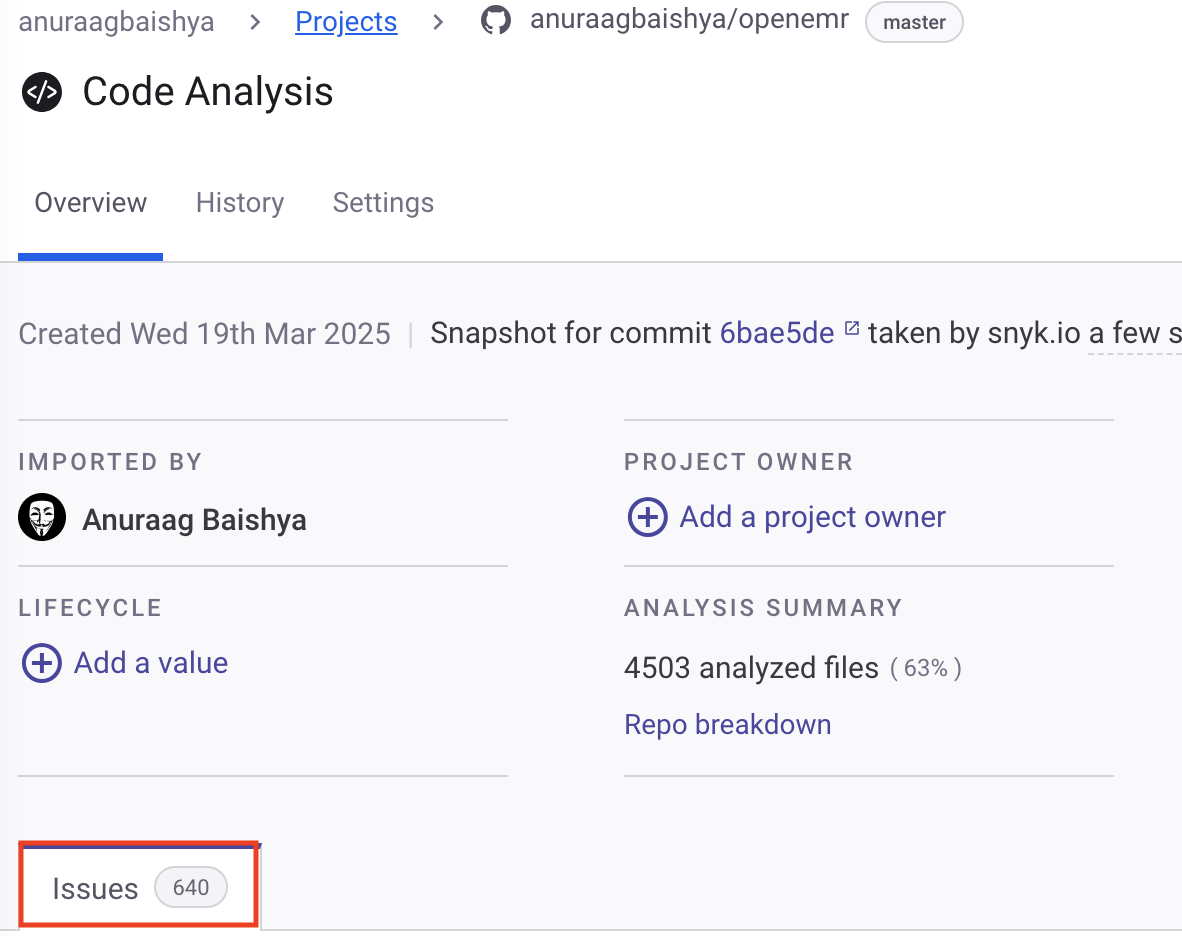Switch to the History tab
This screenshot has width=1182, height=936.
click(240, 203)
